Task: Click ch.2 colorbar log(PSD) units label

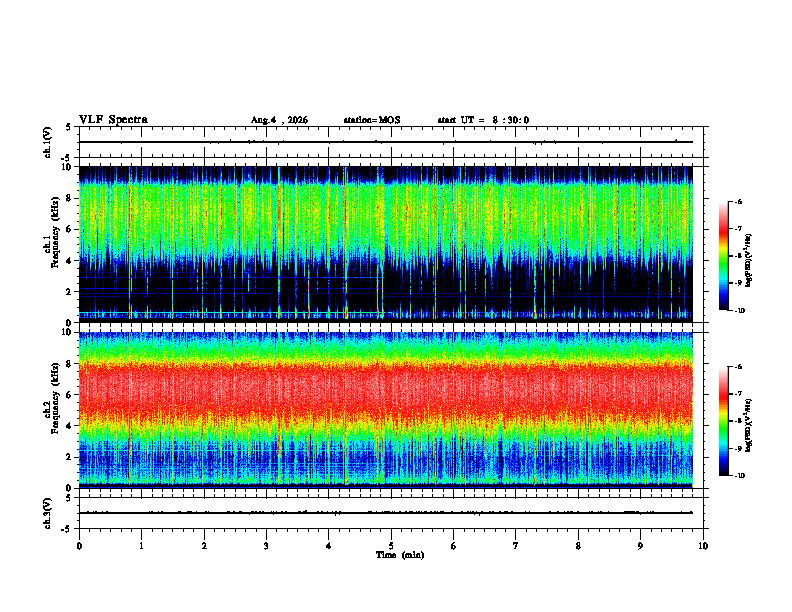Action: [749, 425]
